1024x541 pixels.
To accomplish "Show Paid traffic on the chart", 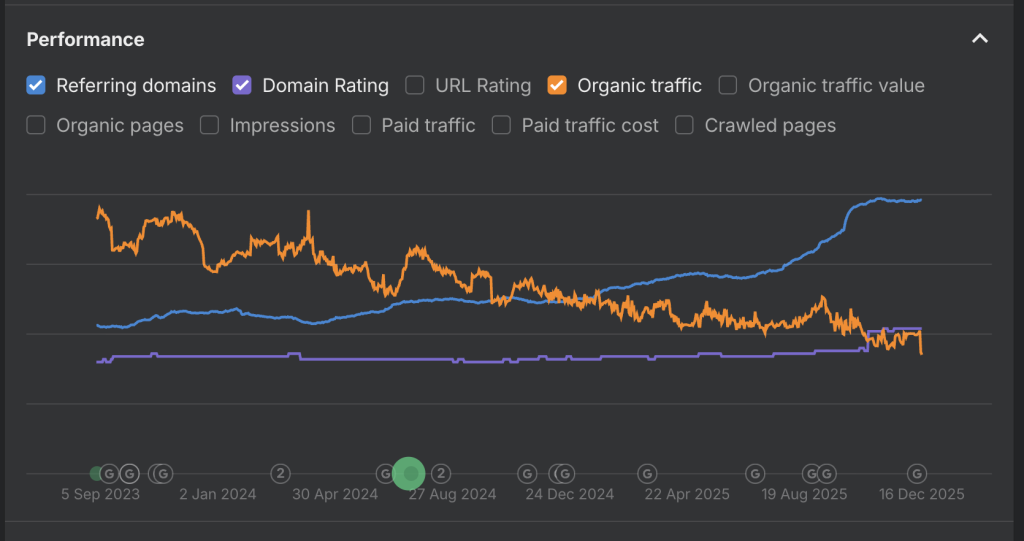I will click(x=361, y=125).
